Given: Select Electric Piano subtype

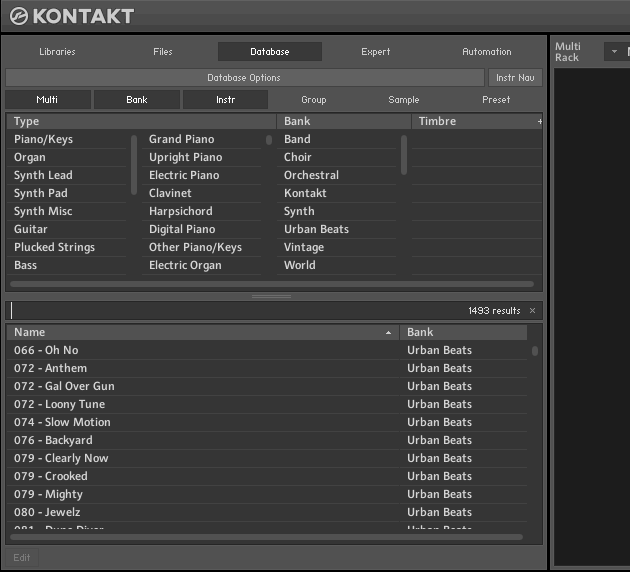Looking at the screenshot, I should [202, 176].
